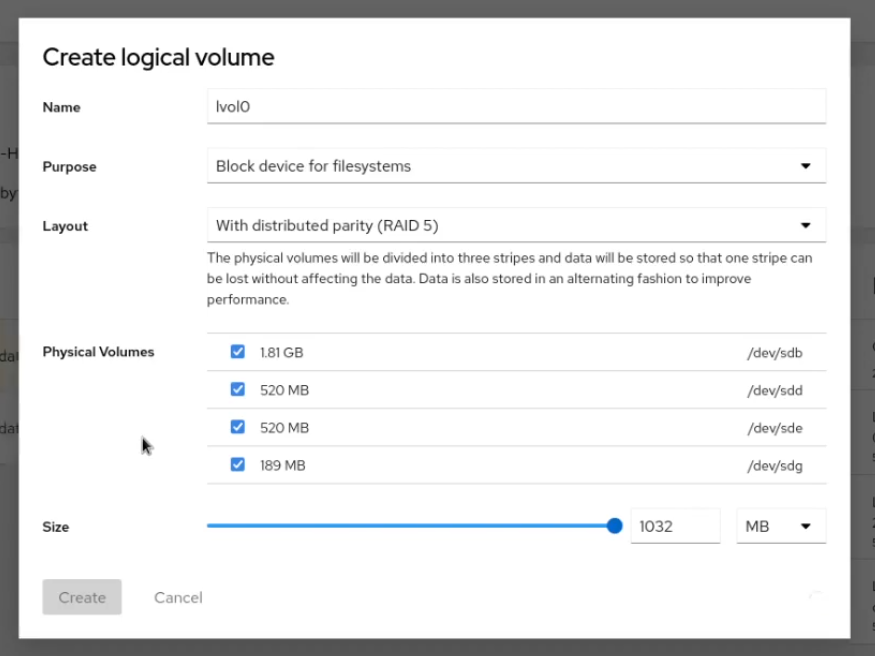This screenshot has width=875, height=656.
Task: Click the RAID 5 layout description text
Action: point(509,278)
